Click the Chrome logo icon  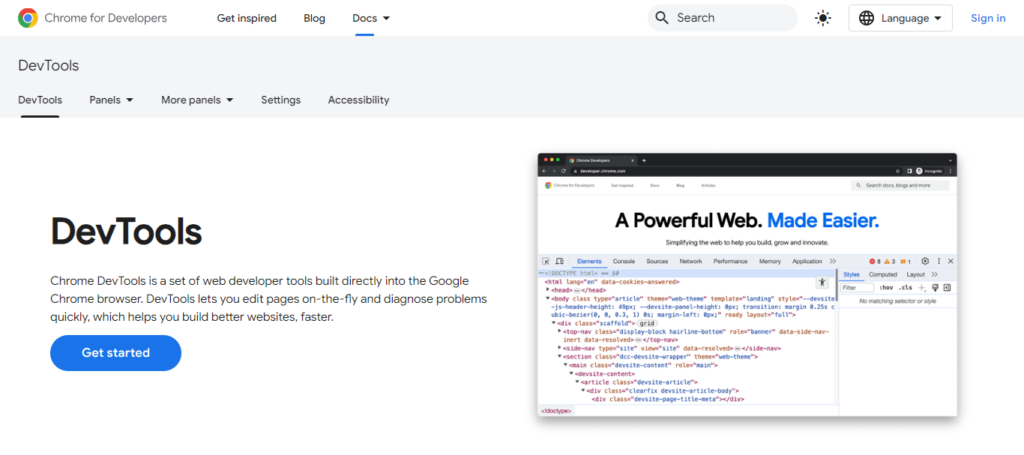point(28,18)
